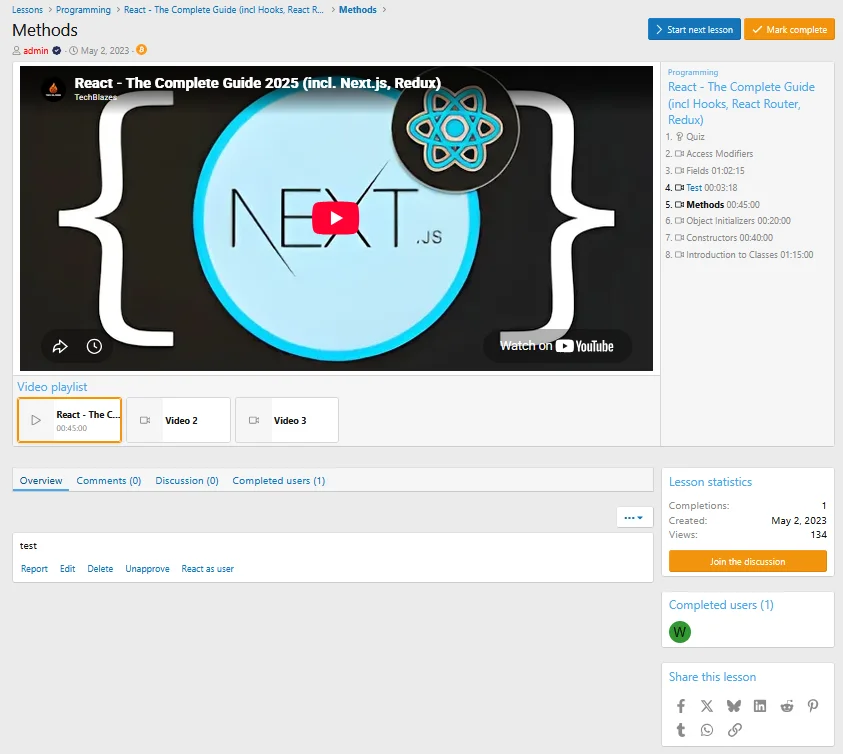Share lesson on Pinterest
The height and width of the screenshot is (754, 843).
[x=813, y=706]
